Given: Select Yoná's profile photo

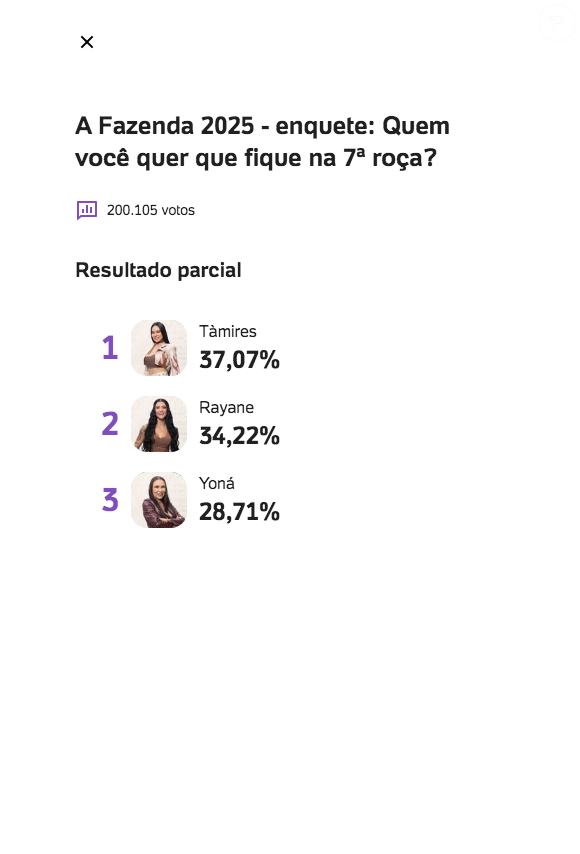Looking at the screenshot, I should tap(159, 499).
